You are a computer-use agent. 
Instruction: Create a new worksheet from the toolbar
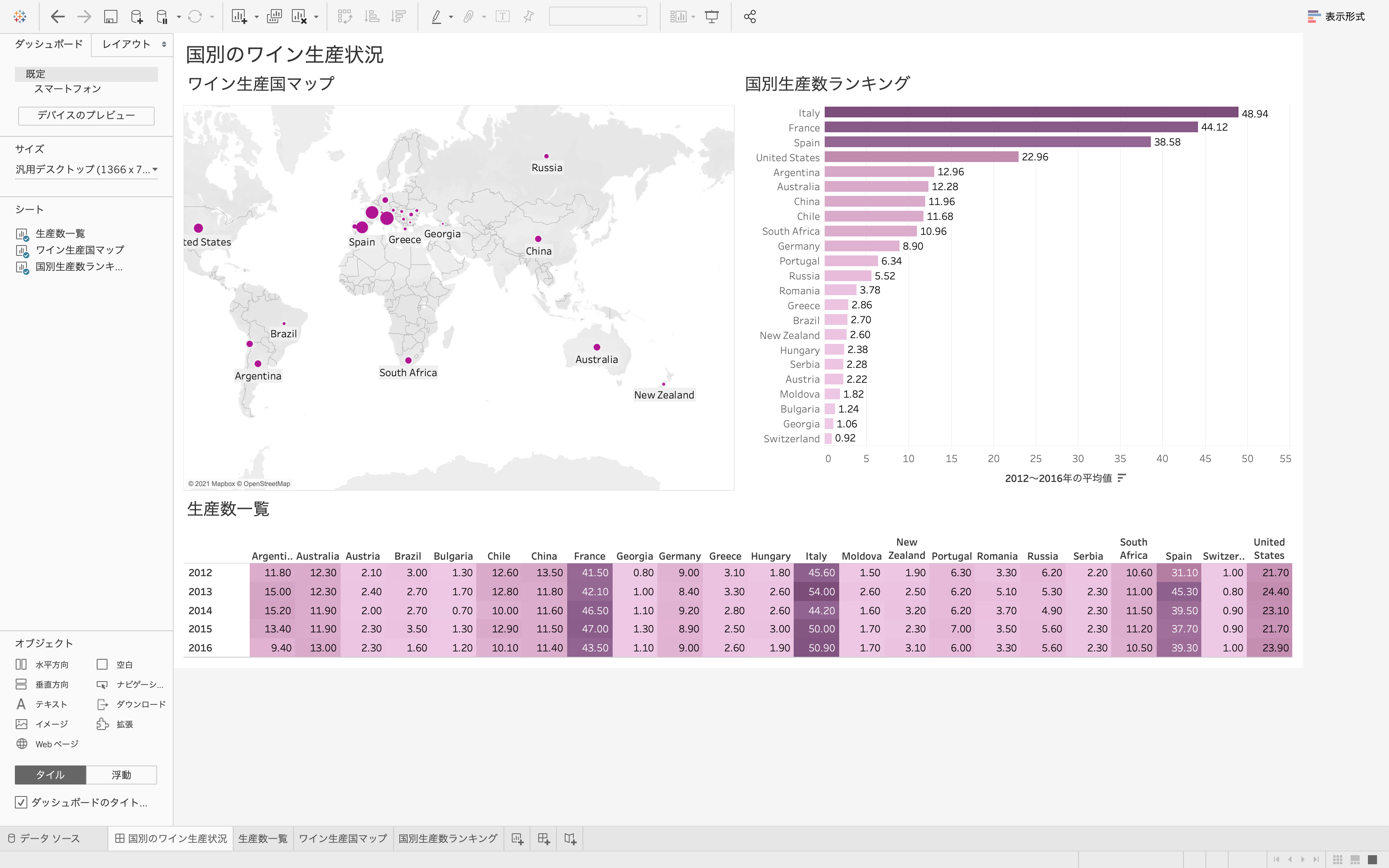click(x=239, y=16)
